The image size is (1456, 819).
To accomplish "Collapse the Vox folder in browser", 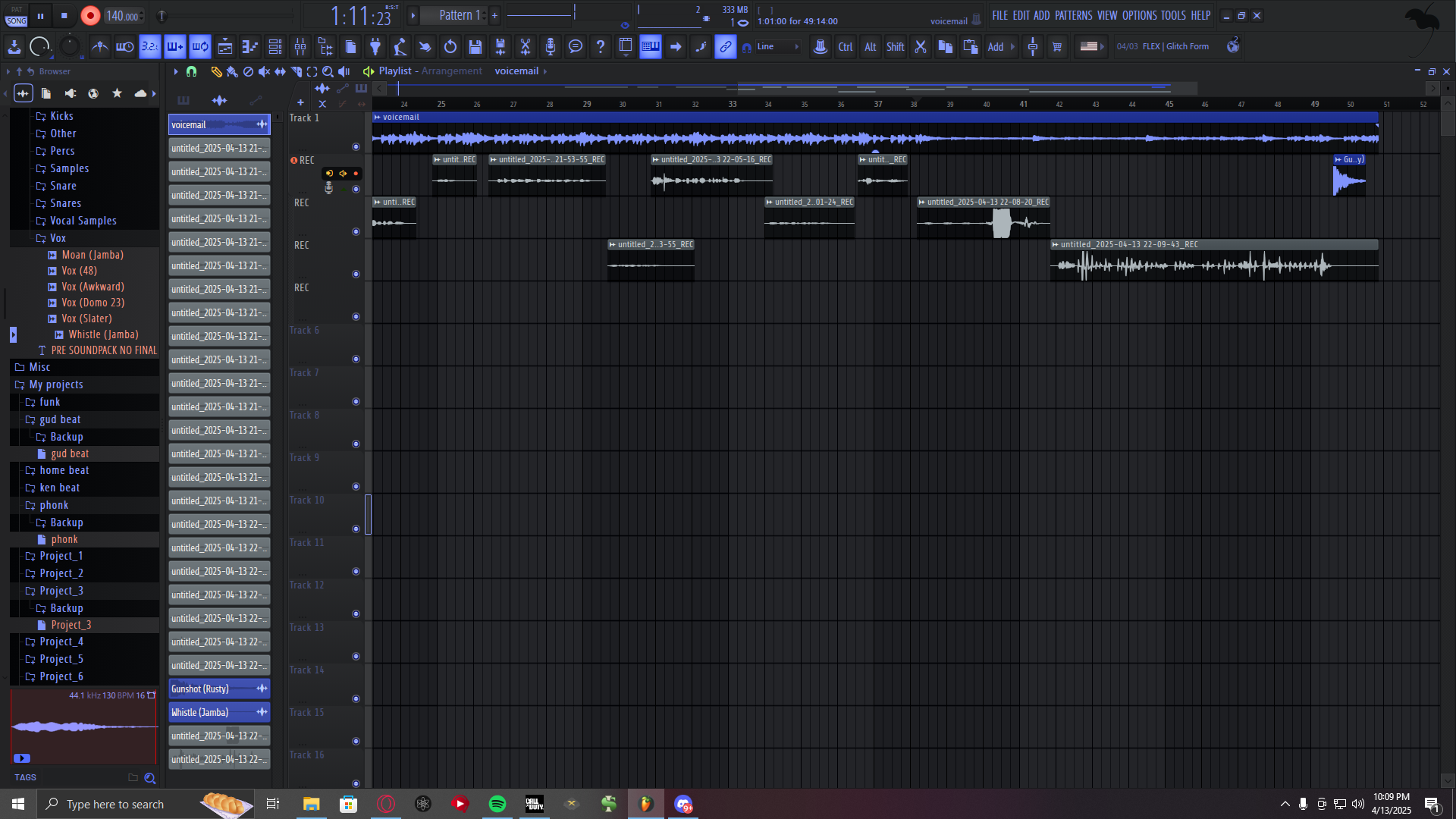I will click(x=58, y=238).
